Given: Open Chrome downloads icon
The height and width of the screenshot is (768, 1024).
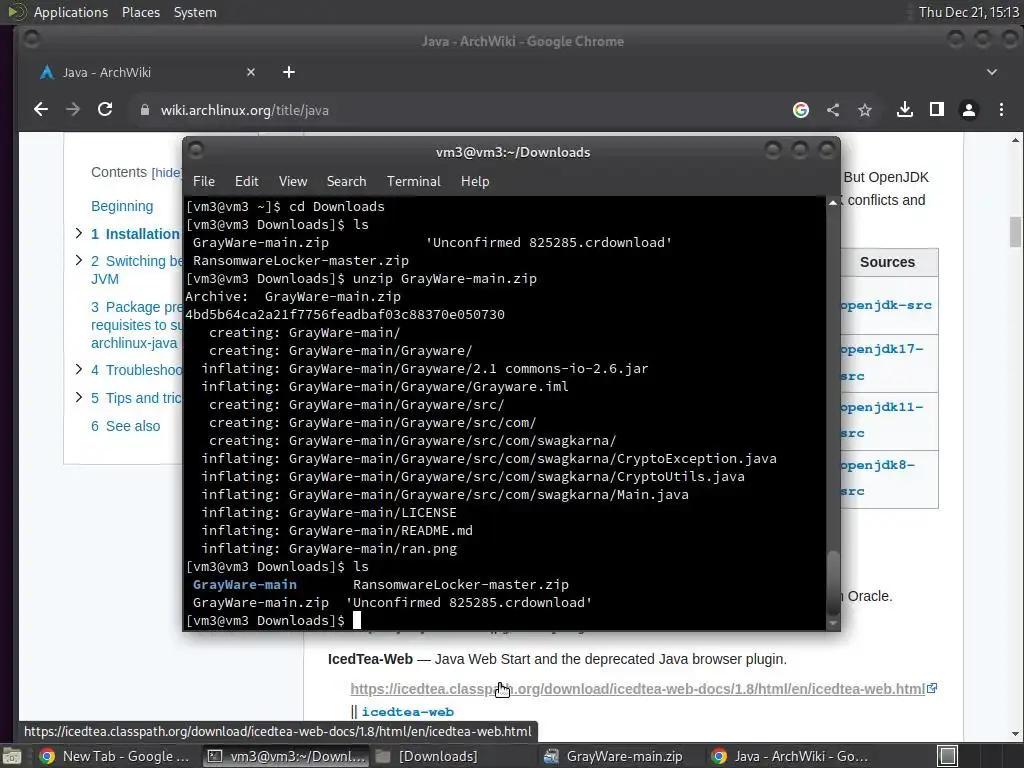Looking at the screenshot, I should click(904, 110).
